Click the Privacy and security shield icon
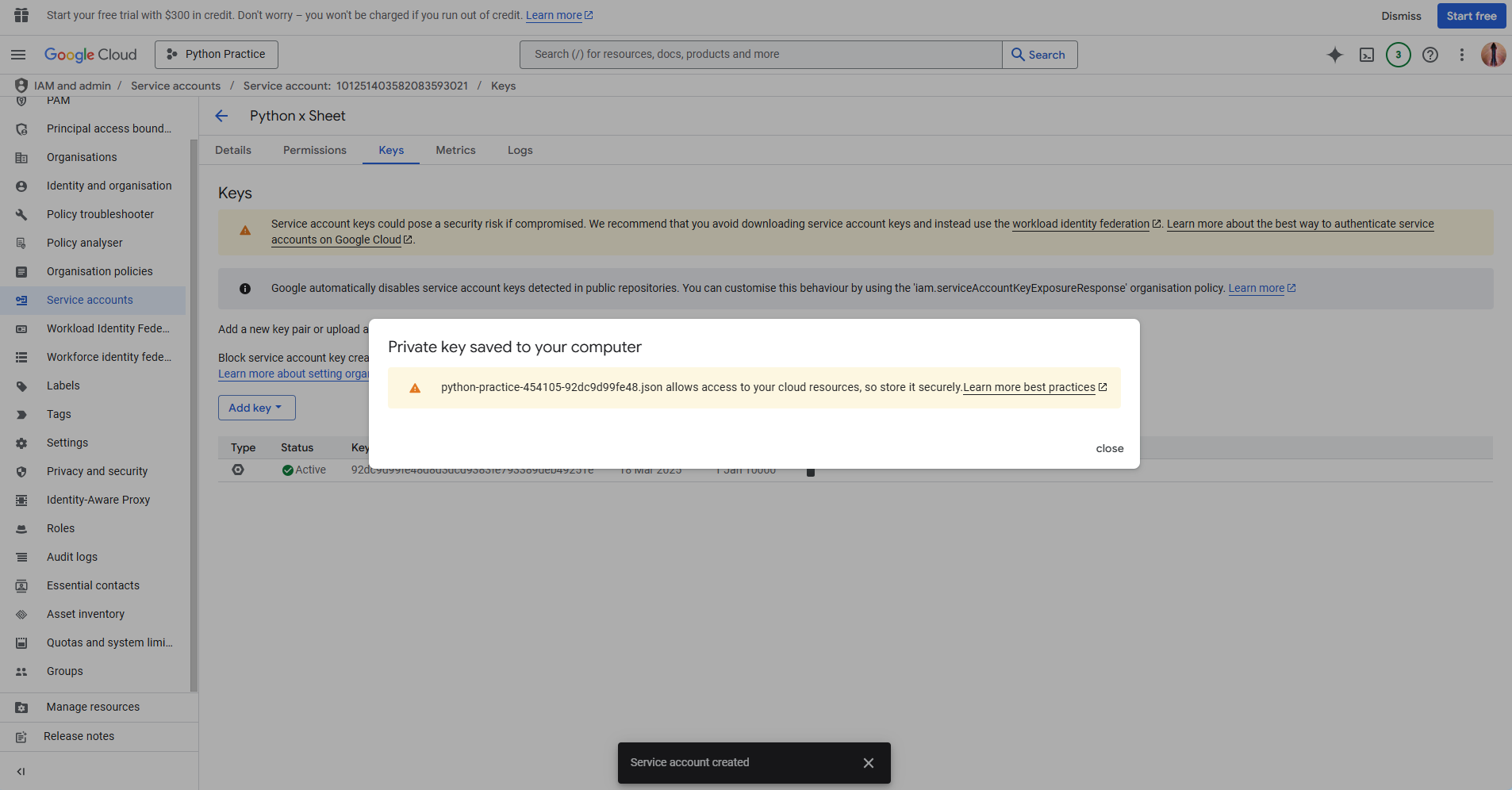 click(x=21, y=471)
